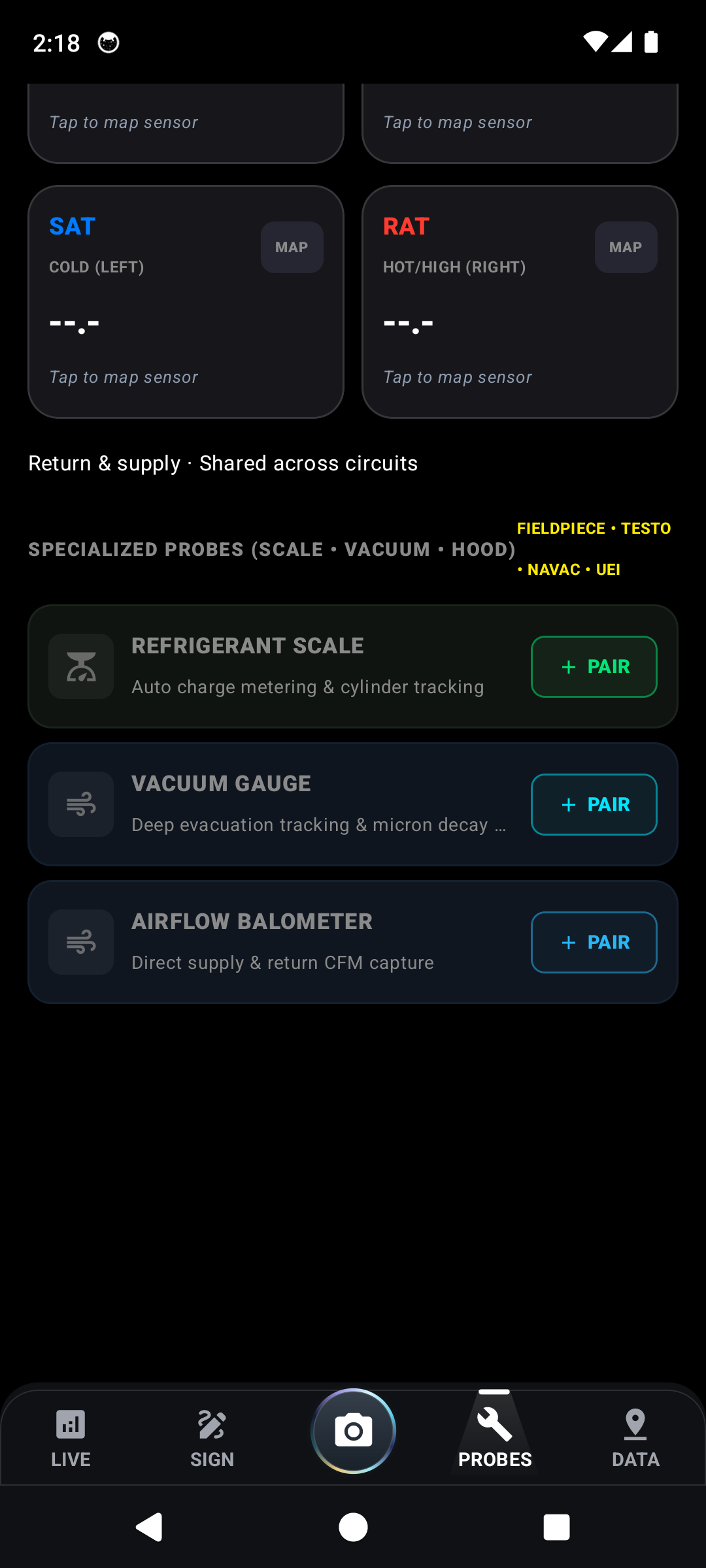Pair a vacuum gauge
Viewport: 706px width, 1568px height.
coord(594,804)
